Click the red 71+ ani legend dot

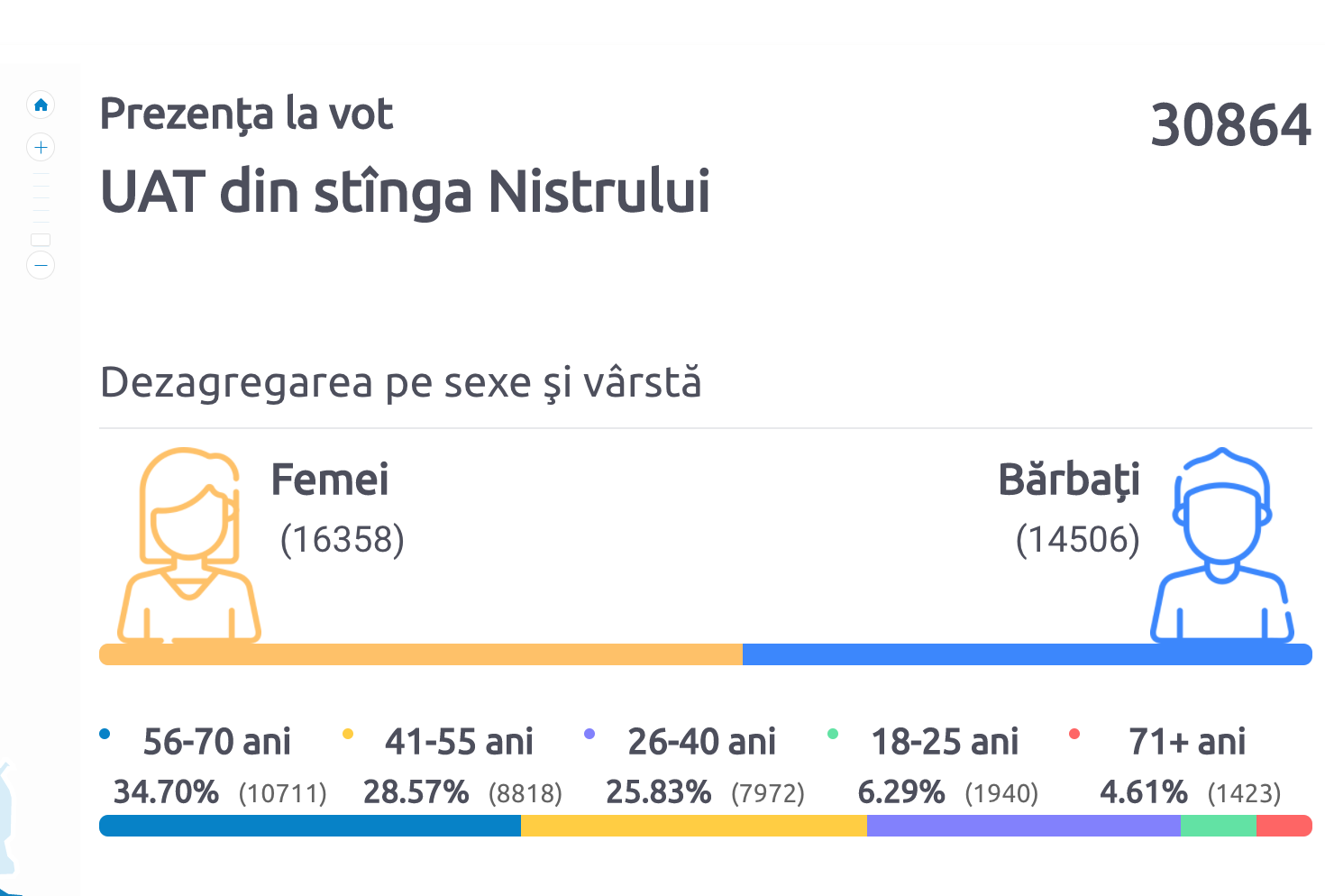point(1074,734)
